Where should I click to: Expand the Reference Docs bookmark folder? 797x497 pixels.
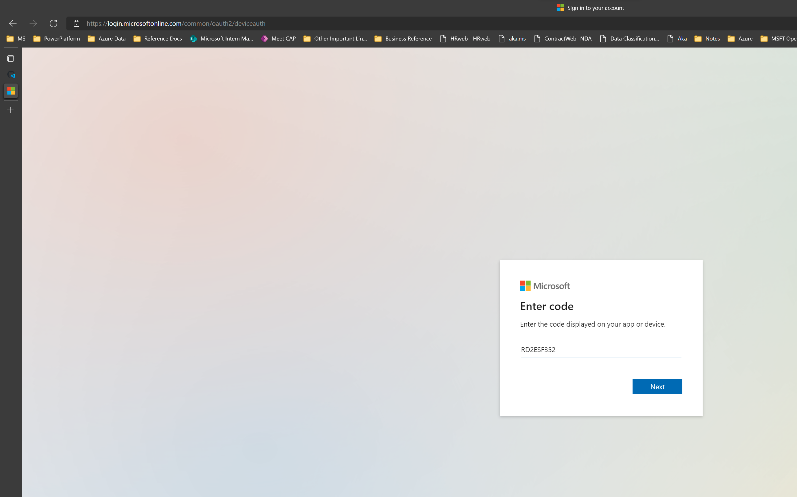click(157, 39)
